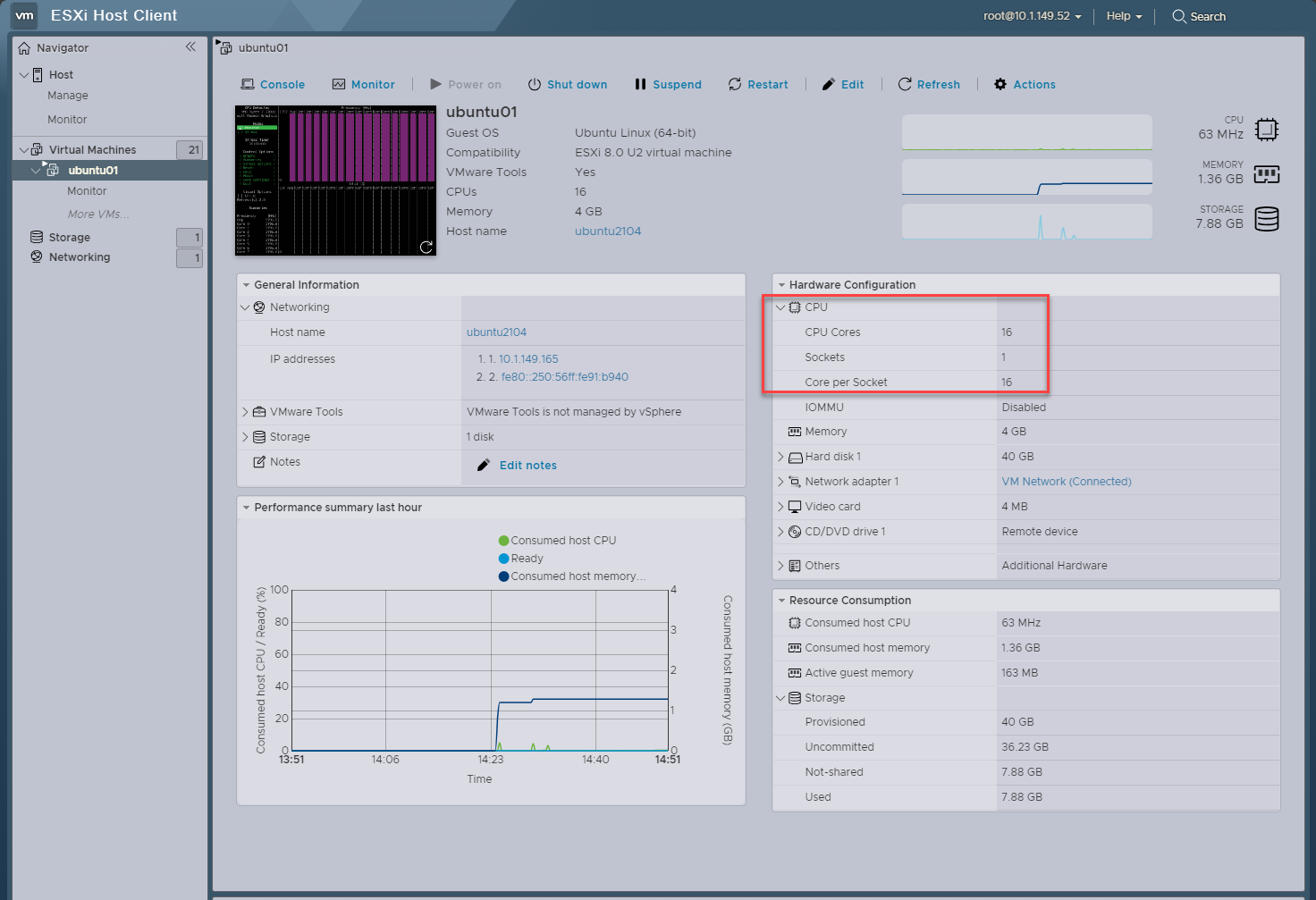This screenshot has width=1316, height=900.
Task: Refresh the console screenshot thumbnail icon
Action: pyautogui.click(x=426, y=247)
